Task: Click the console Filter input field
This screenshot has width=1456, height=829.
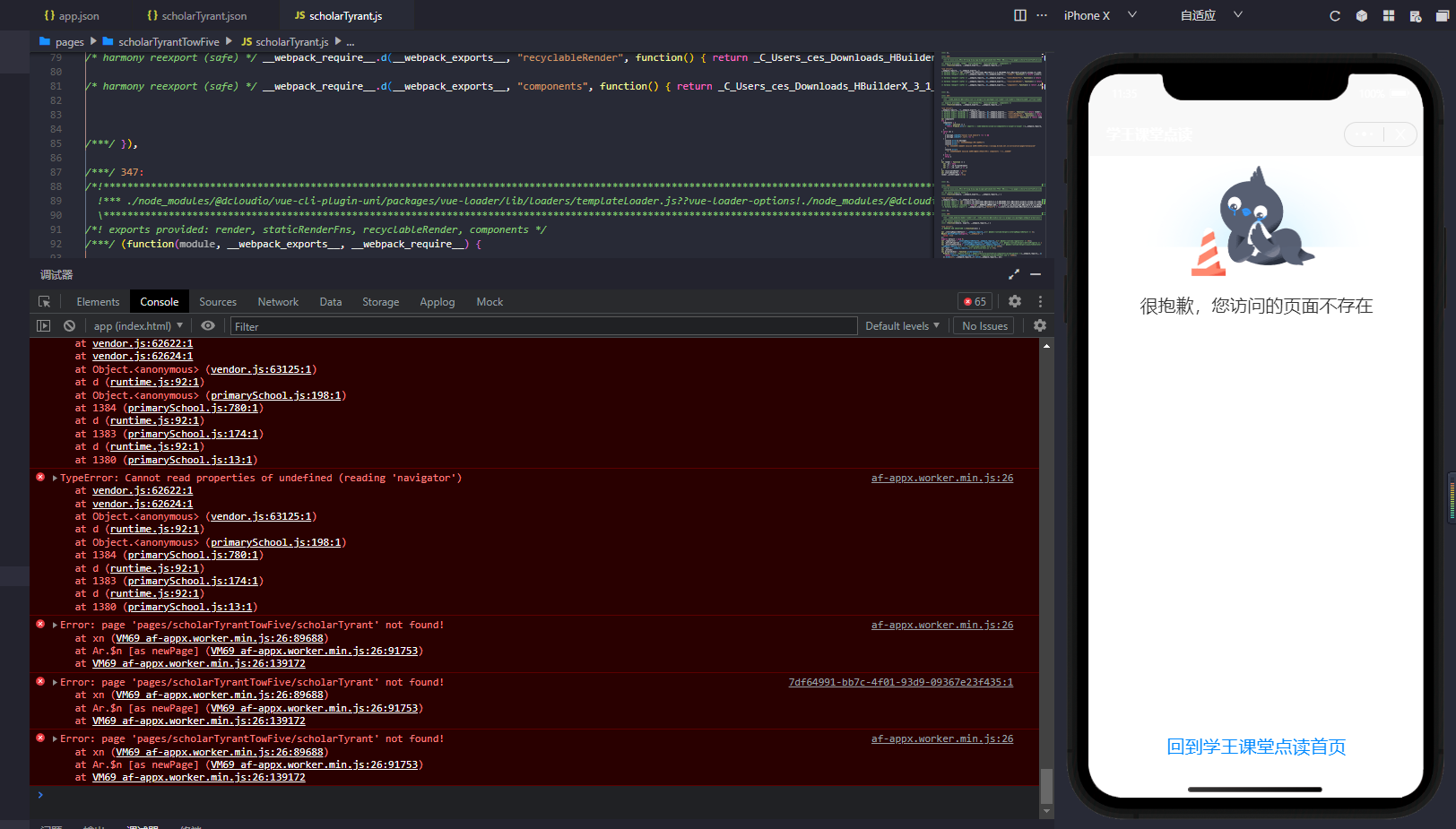Action: click(543, 326)
